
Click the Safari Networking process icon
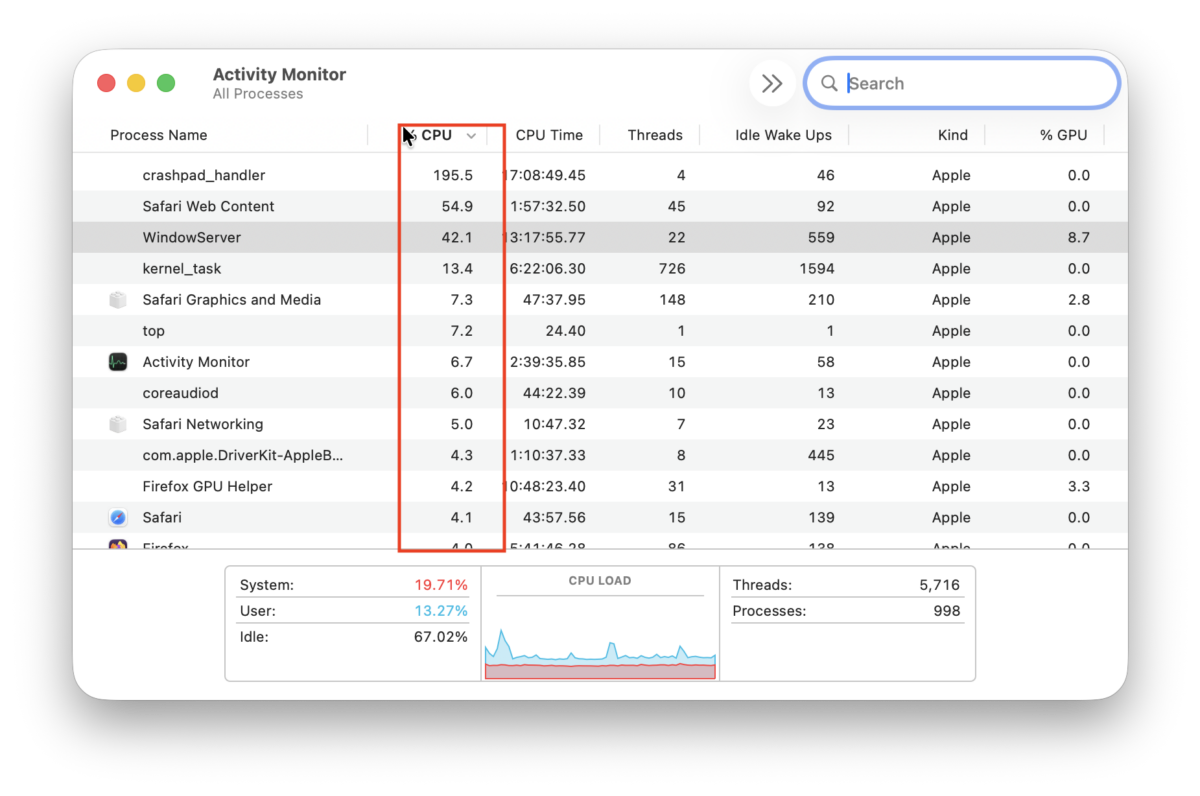[118, 424]
